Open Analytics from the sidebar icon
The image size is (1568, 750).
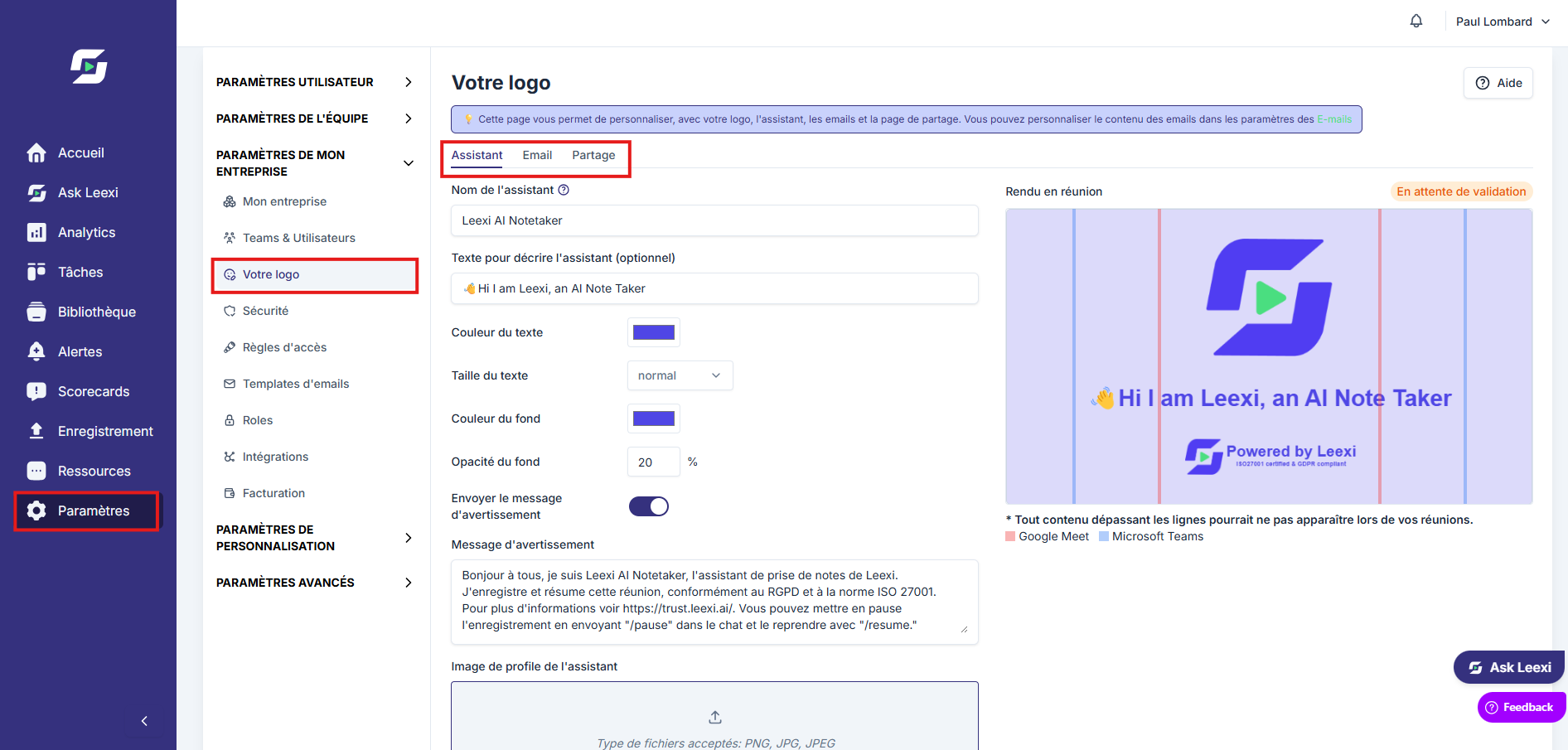(x=36, y=232)
